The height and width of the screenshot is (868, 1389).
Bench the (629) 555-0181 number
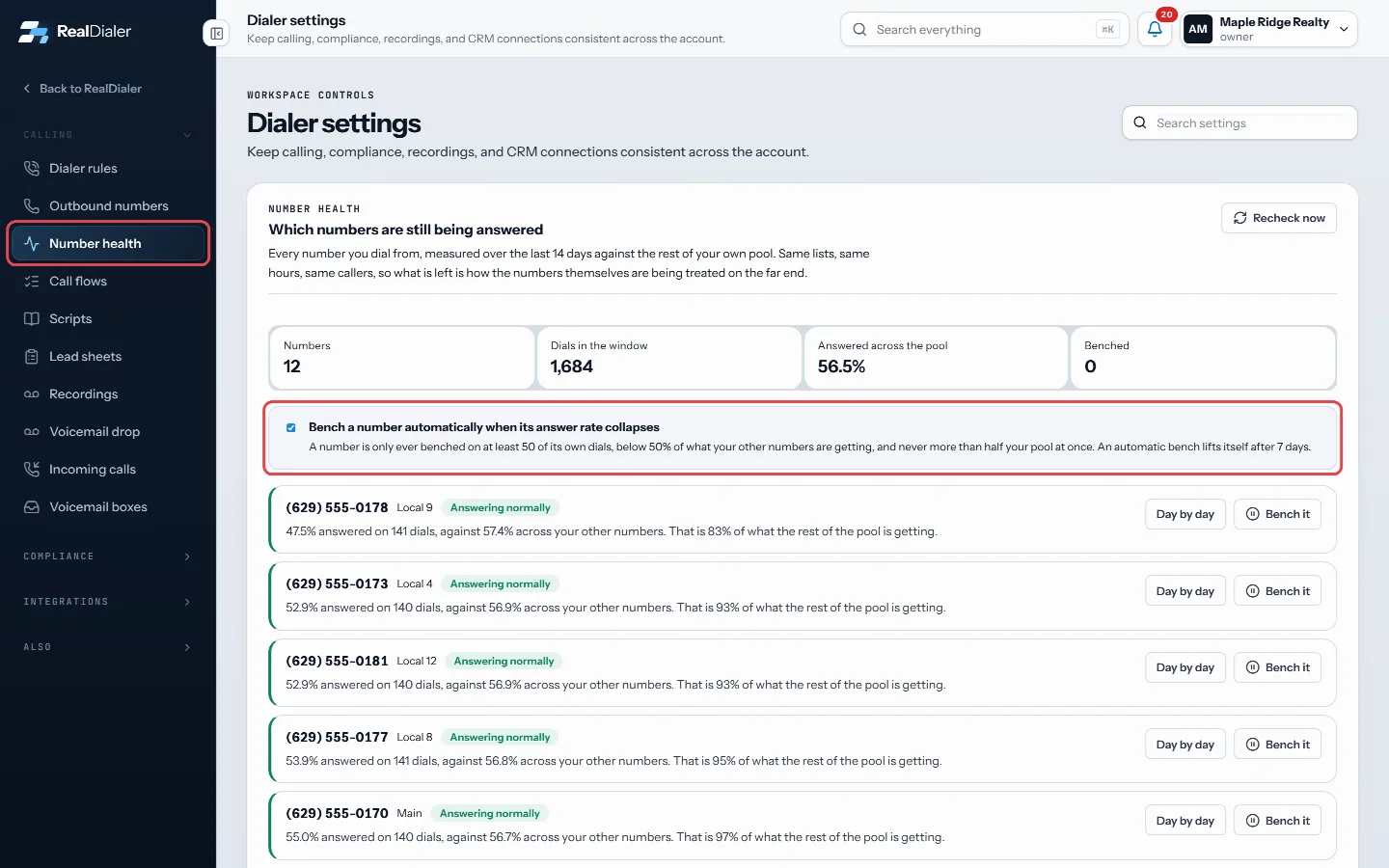coord(1278,667)
